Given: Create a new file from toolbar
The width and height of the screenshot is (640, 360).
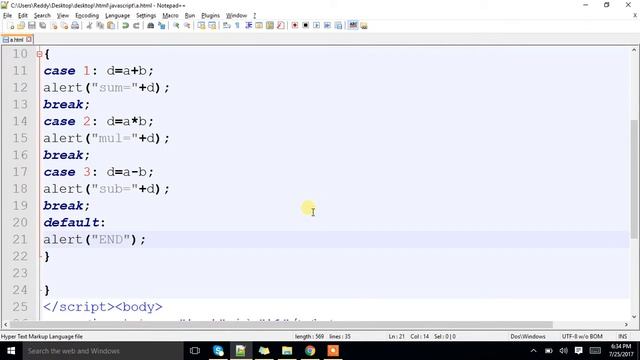Looking at the screenshot, I should tap(12, 26).
